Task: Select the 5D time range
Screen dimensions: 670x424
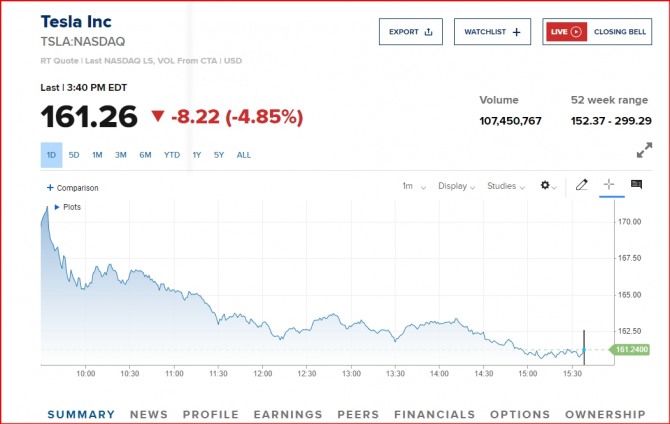Action: click(x=74, y=155)
